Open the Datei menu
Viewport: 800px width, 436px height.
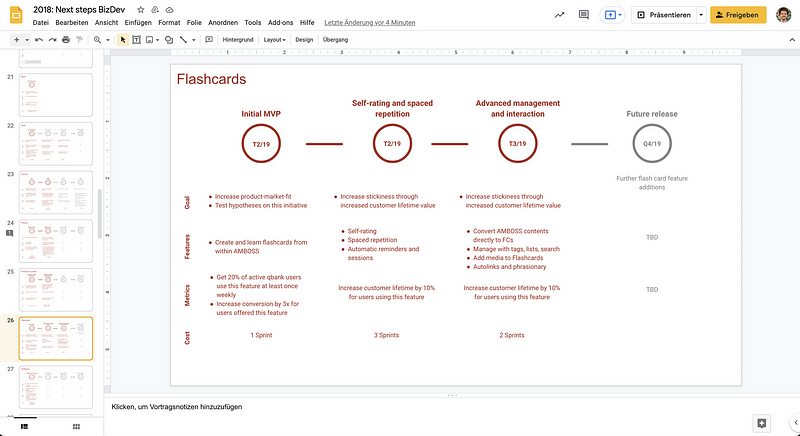pos(41,22)
